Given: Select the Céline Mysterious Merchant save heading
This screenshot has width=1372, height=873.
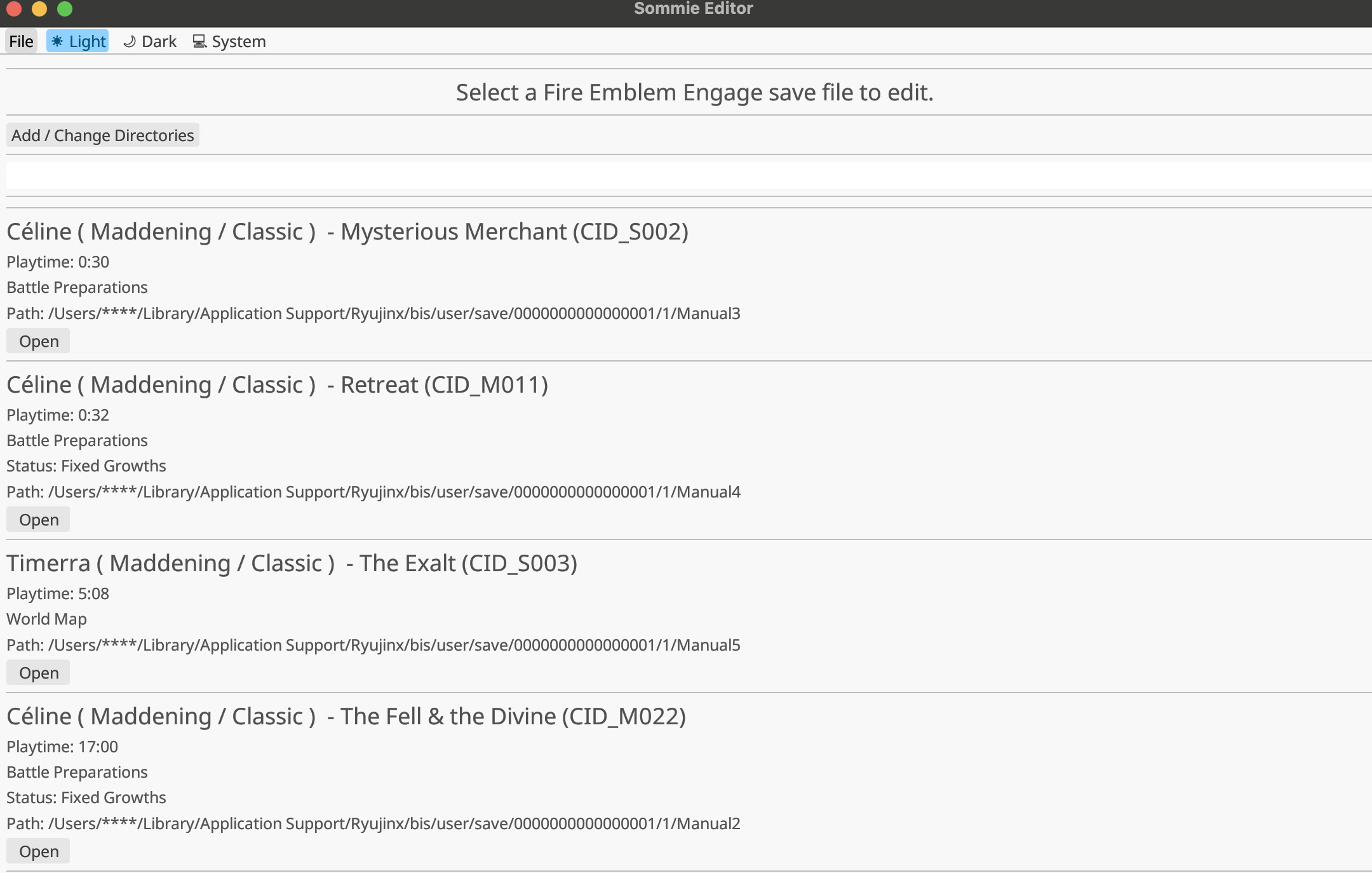Looking at the screenshot, I should pos(347,231).
